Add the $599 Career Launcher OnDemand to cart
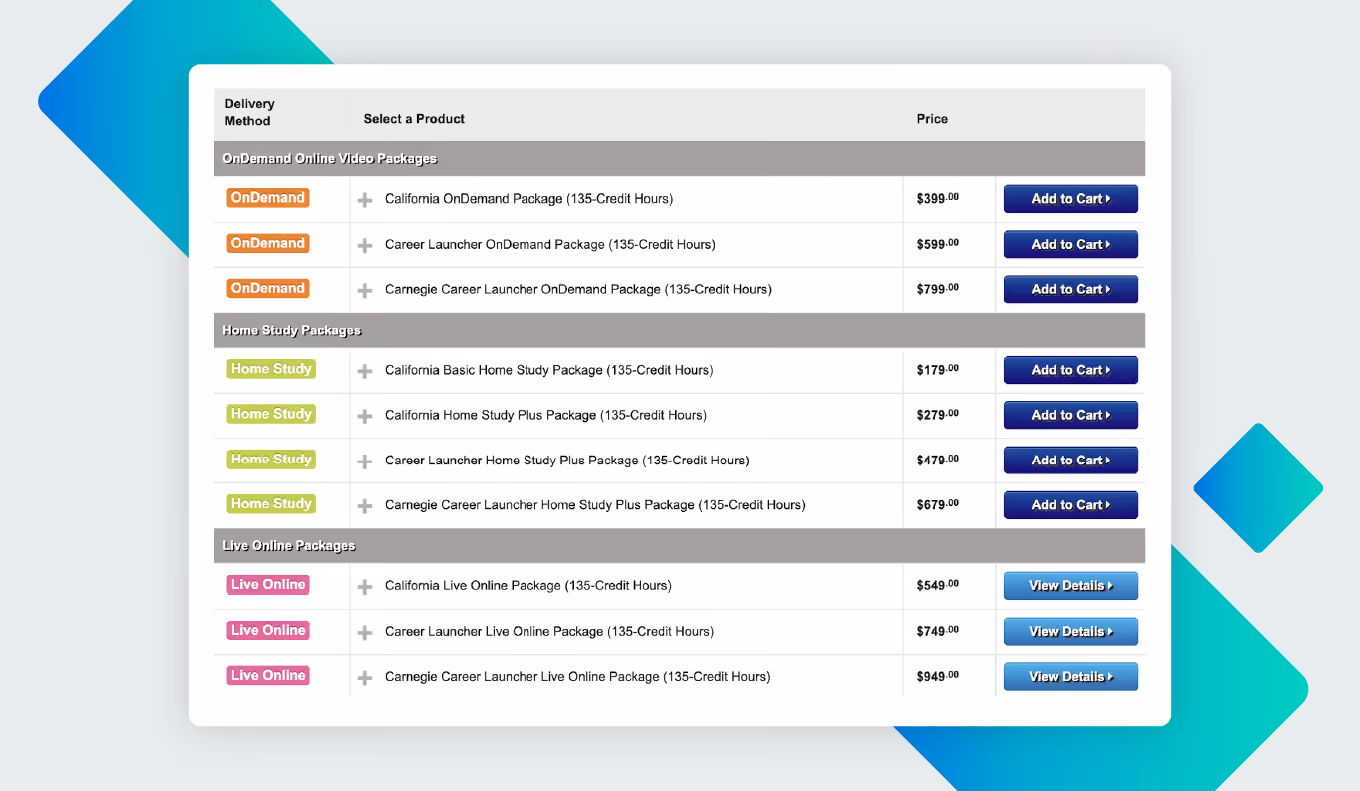Screen dimensions: 1360x791 (x=1071, y=244)
